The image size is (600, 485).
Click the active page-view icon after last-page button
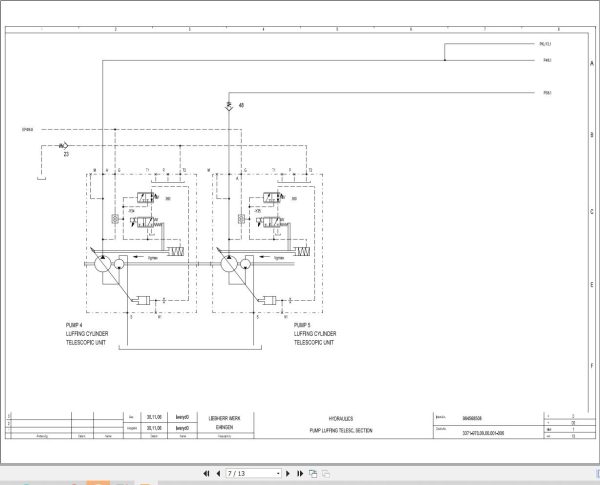coord(313,474)
